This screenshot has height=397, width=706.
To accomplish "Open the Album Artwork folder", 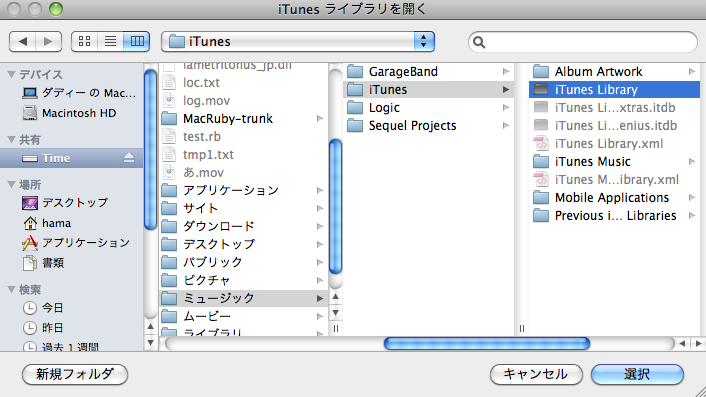I will [x=614, y=72].
